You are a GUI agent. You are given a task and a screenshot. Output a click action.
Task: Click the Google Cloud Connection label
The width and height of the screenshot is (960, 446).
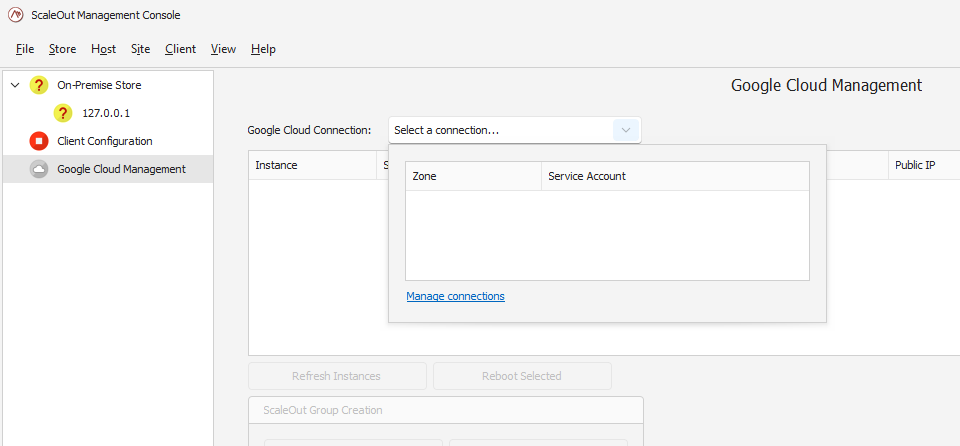click(309, 130)
